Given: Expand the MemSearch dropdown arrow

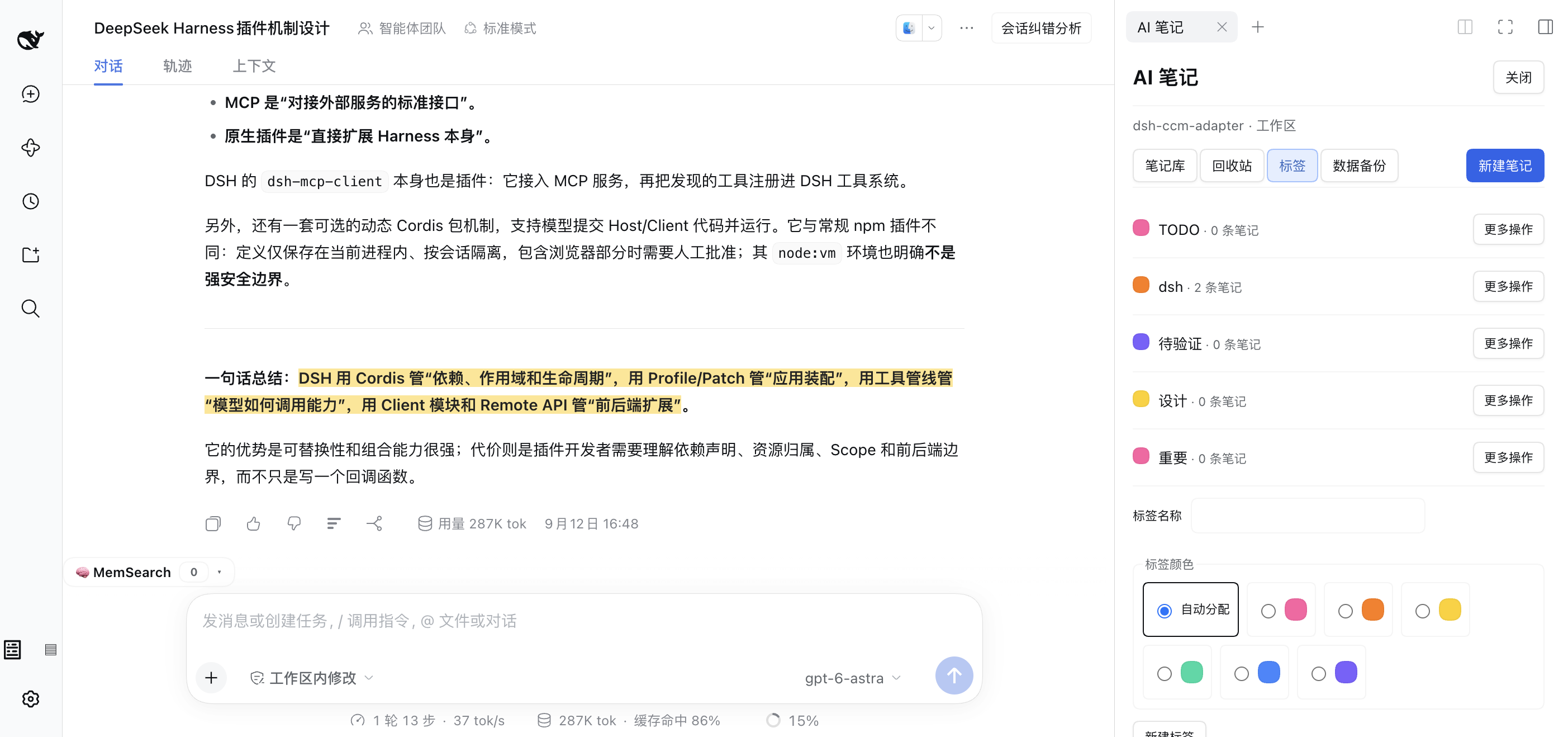Looking at the screenshot, I should (x=219, y=572).
